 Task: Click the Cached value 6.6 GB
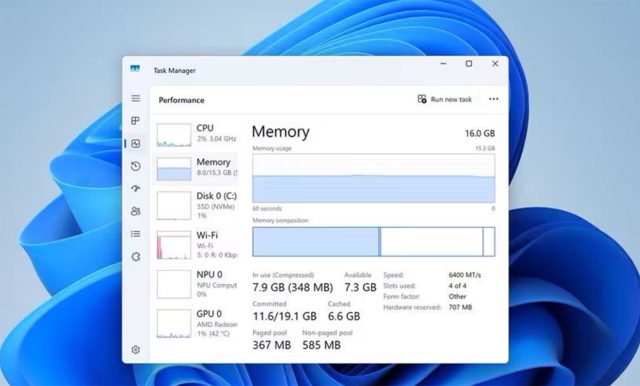344,316
